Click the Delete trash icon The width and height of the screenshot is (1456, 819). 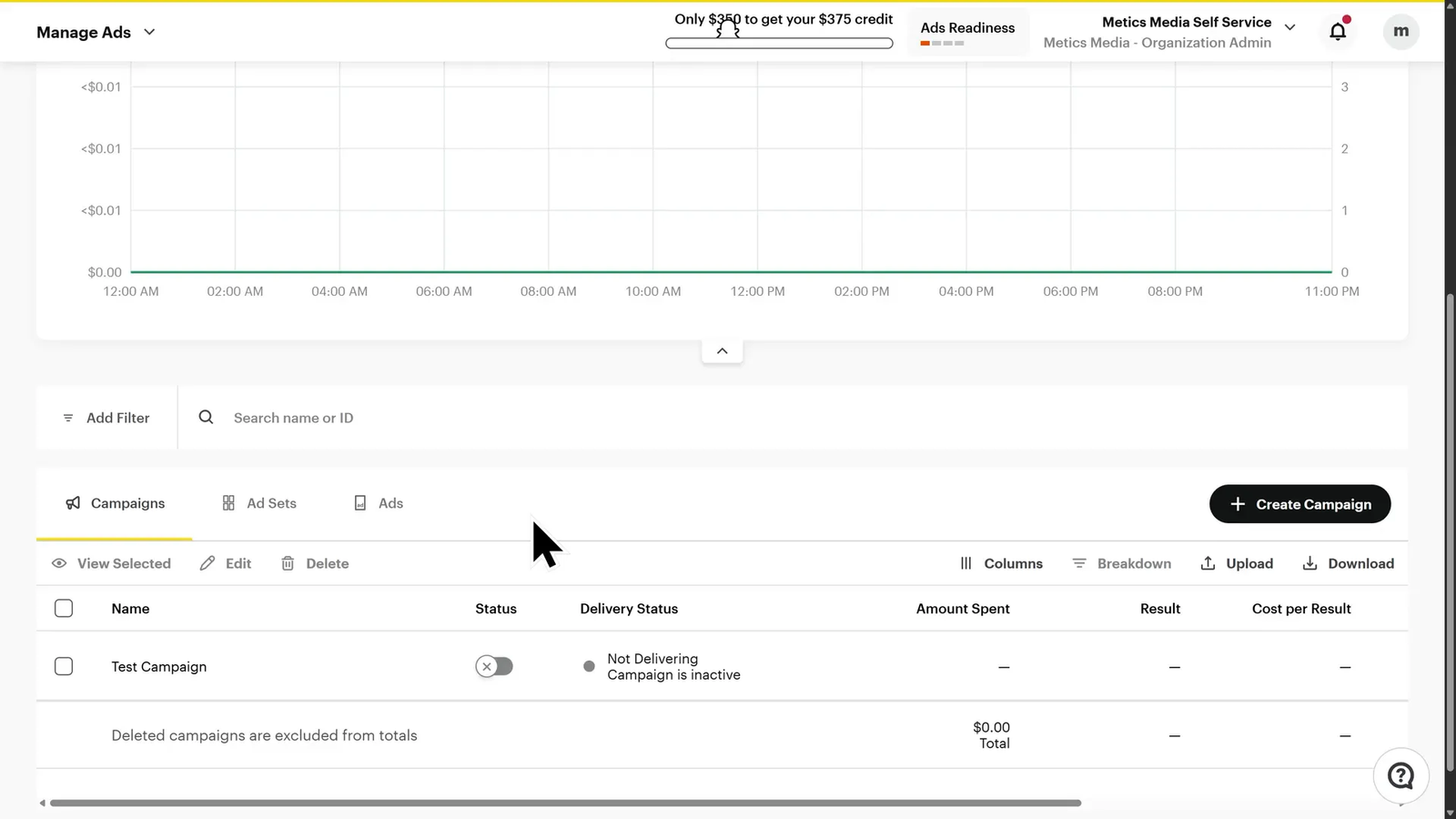coord(288,563)
